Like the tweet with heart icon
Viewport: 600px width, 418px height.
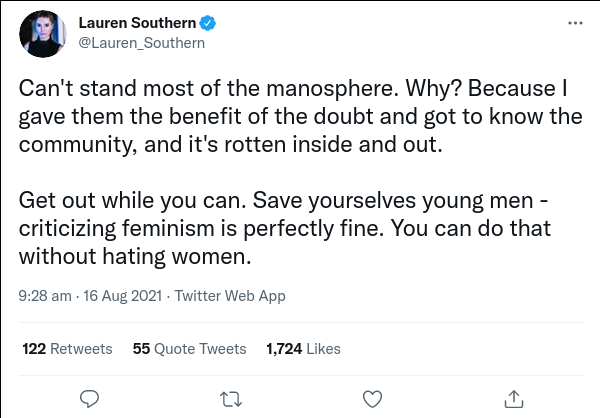point(371,397)
